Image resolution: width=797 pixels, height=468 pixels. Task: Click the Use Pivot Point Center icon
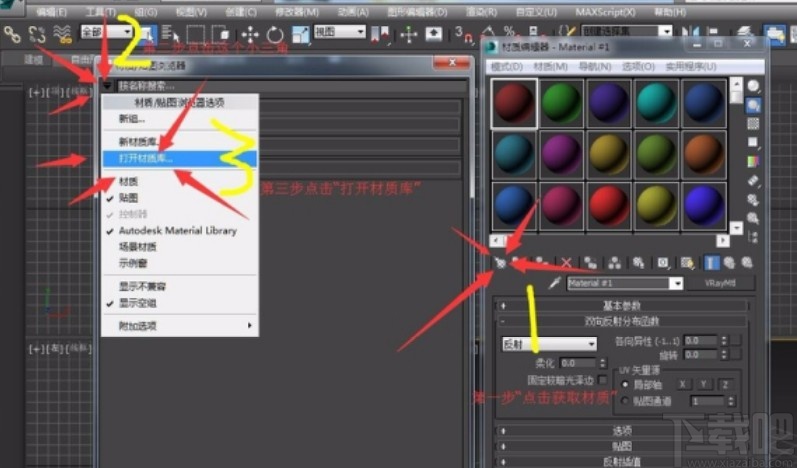(x=380, y=35)
